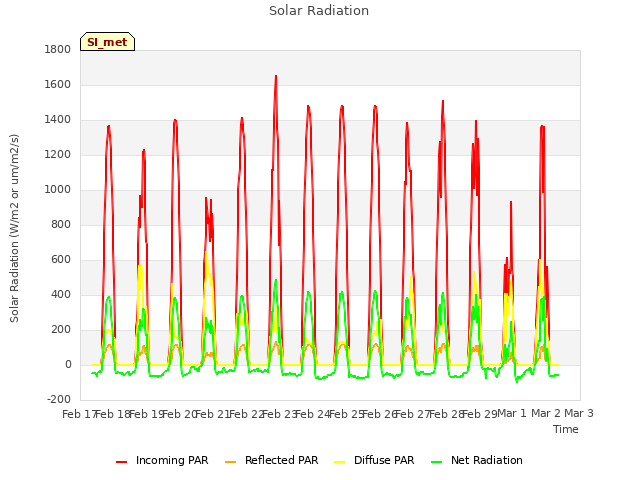Screen dimensions: 640x480
Task: Toggle Incoming PAR legend entry
Action: 162,460
